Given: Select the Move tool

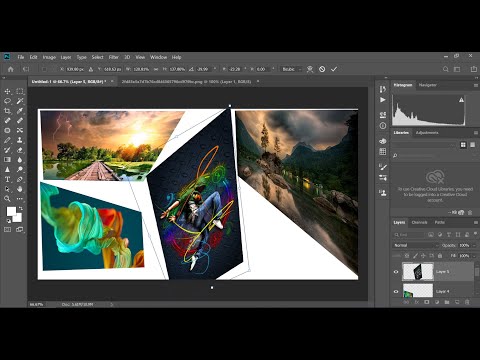Looking at the screenshot, I should [7, 91].
